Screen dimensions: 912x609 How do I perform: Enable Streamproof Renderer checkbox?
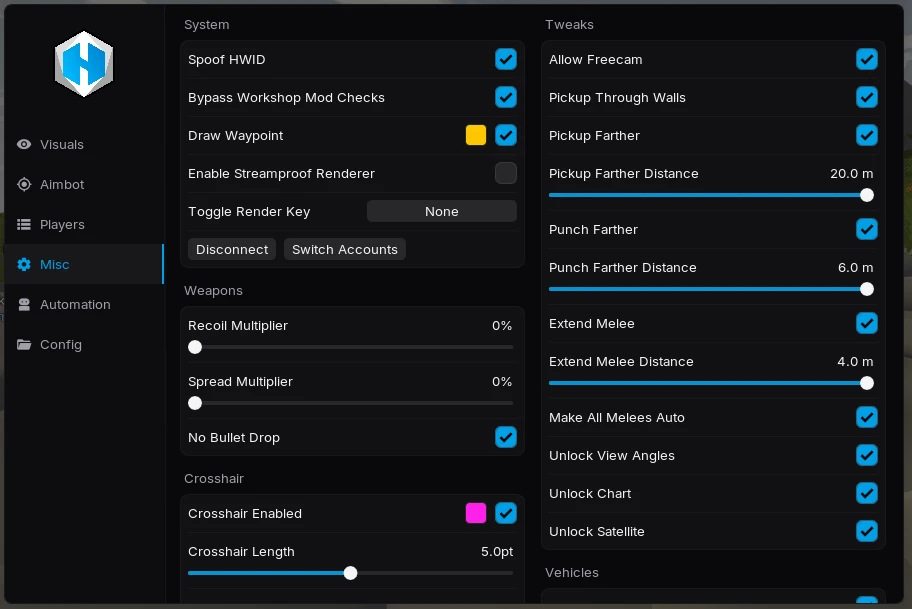coord(506,173)
